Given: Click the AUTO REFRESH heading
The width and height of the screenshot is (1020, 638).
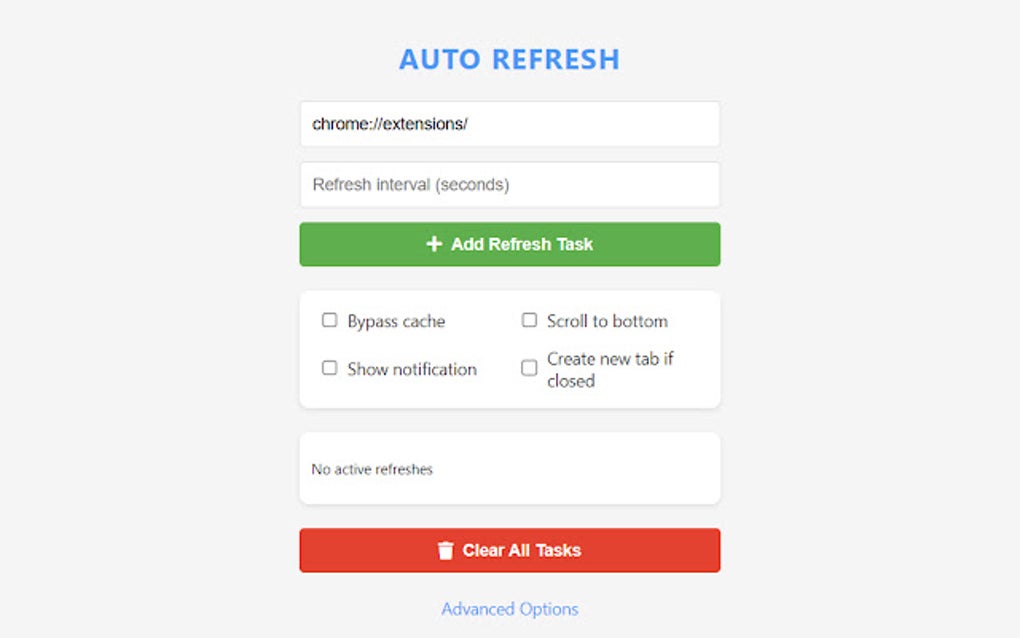Looking at the screenshot, I should point(509,59).
